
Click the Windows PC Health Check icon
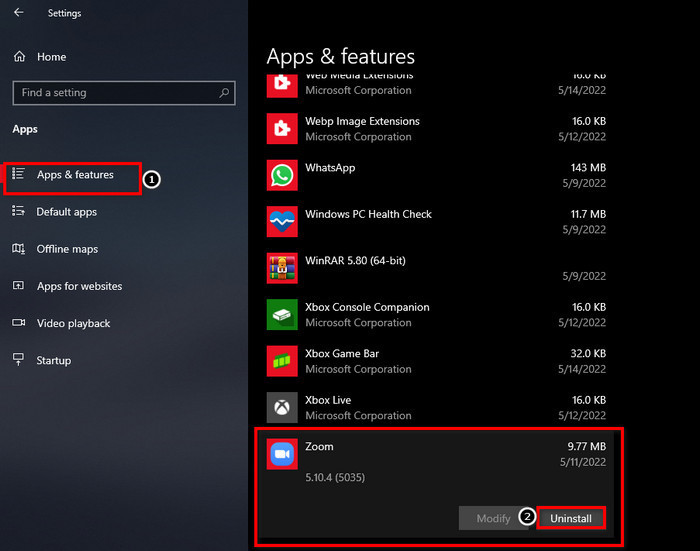282,221
